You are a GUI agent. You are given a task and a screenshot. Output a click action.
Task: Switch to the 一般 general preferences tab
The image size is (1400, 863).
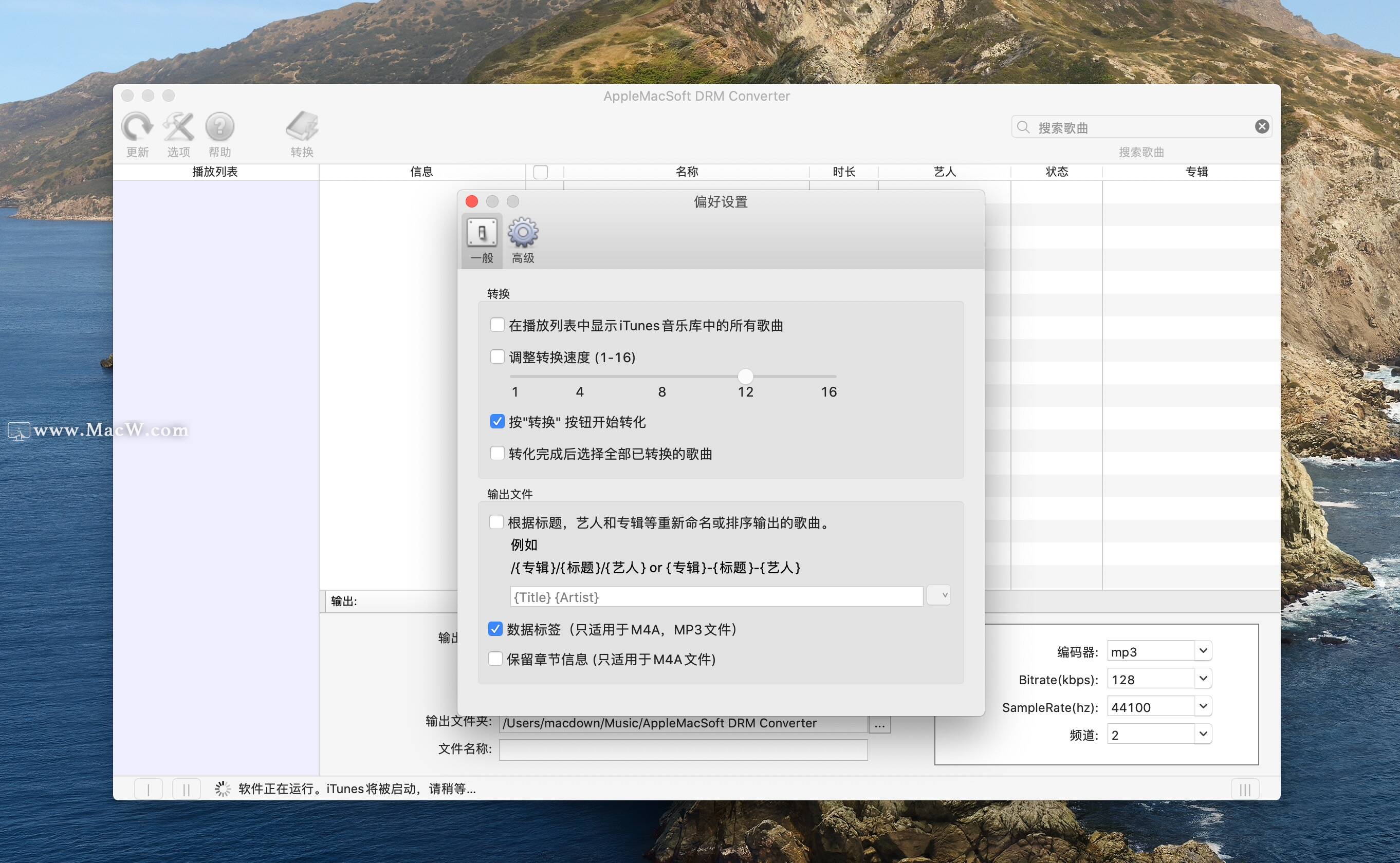tap(482, 240)
